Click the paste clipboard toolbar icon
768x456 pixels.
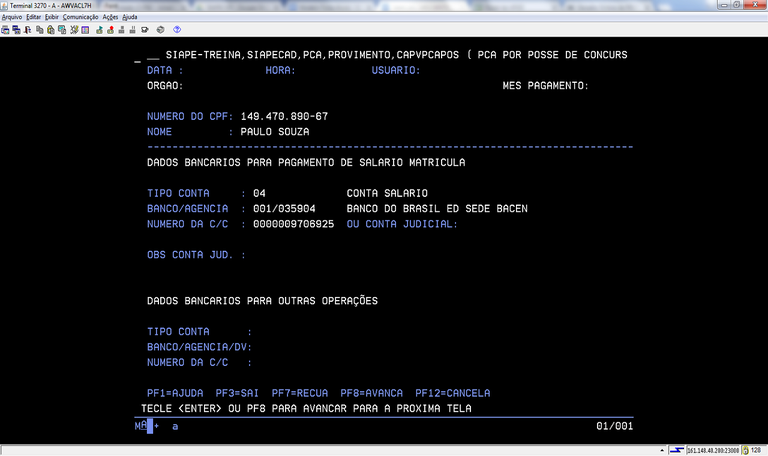49,30
